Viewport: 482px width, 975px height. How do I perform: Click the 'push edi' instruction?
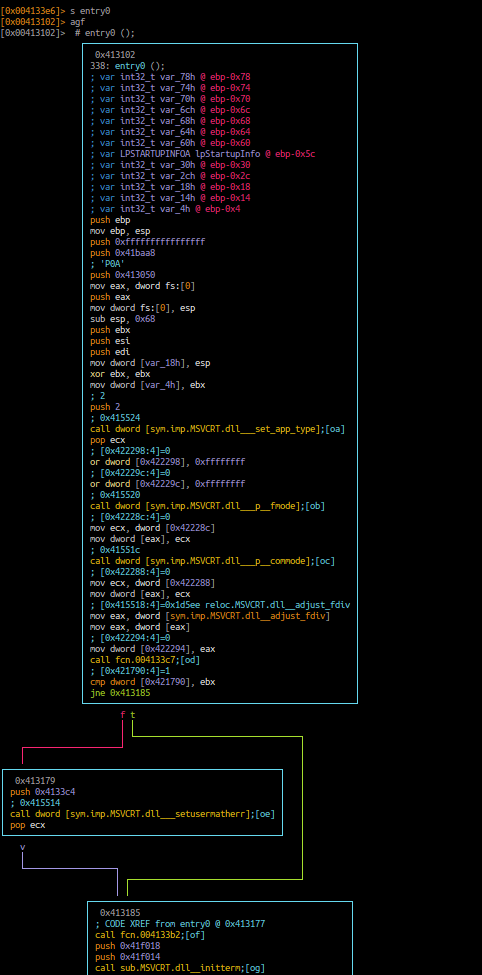click(x=110, y=352)
